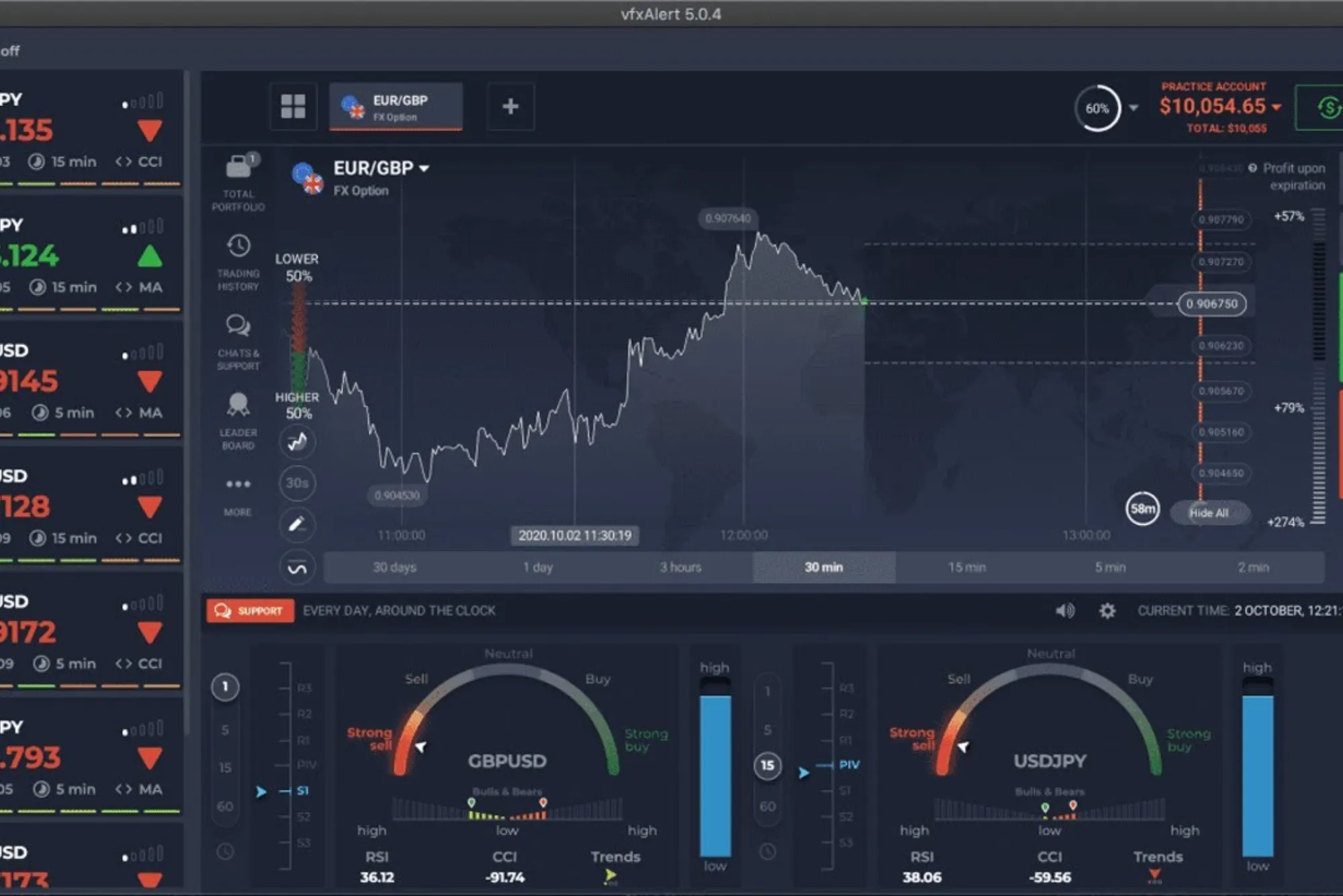Select 5 minute timeframe for GBPUSD

pyautogui.click(x=225, y=730)
